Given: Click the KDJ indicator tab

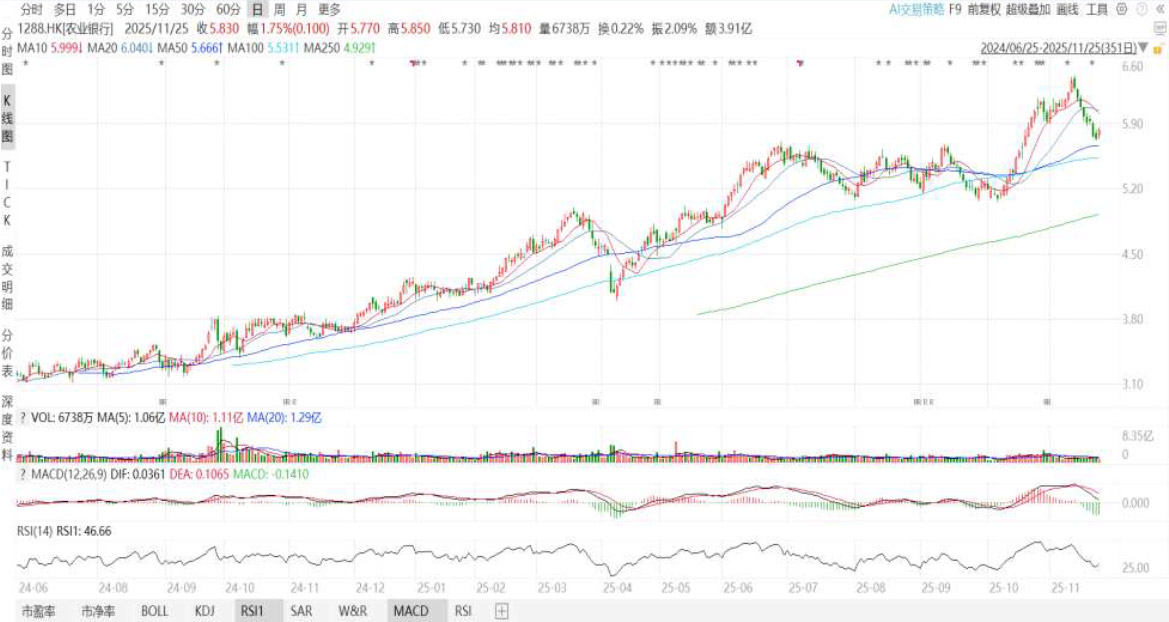Looking at the screenshot, I should [x=204, y=610].
